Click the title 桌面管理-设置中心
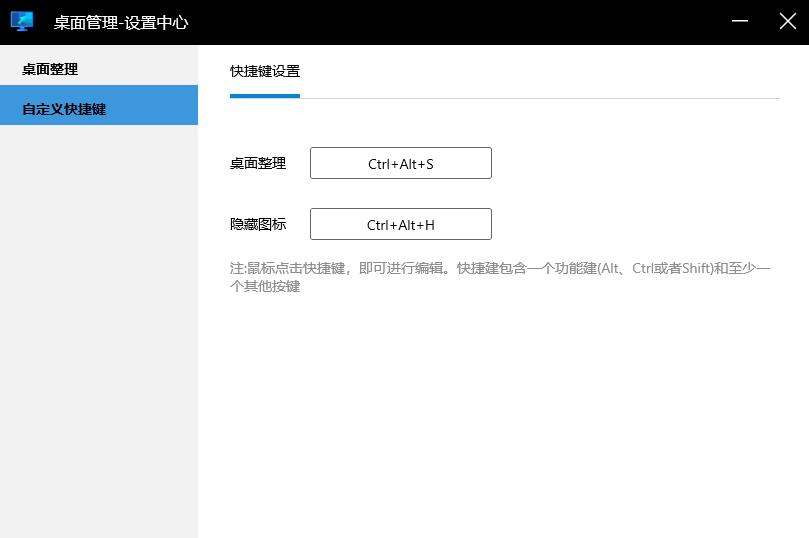Screen dimensions: 809x538 [x=121, y=23]
